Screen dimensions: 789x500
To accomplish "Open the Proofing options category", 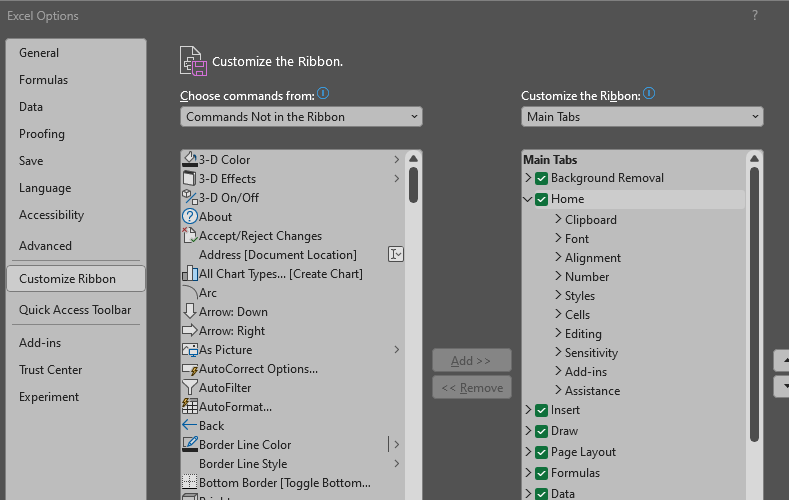I will (x=76, y=134).
